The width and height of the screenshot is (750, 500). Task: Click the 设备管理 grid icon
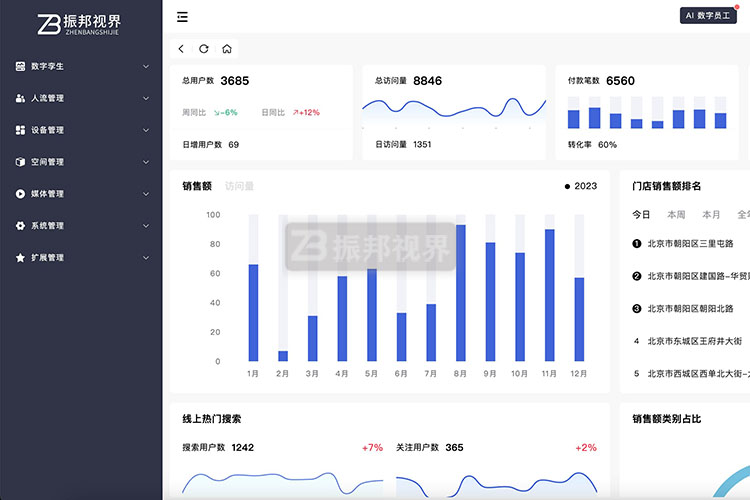tap(20, 130)
